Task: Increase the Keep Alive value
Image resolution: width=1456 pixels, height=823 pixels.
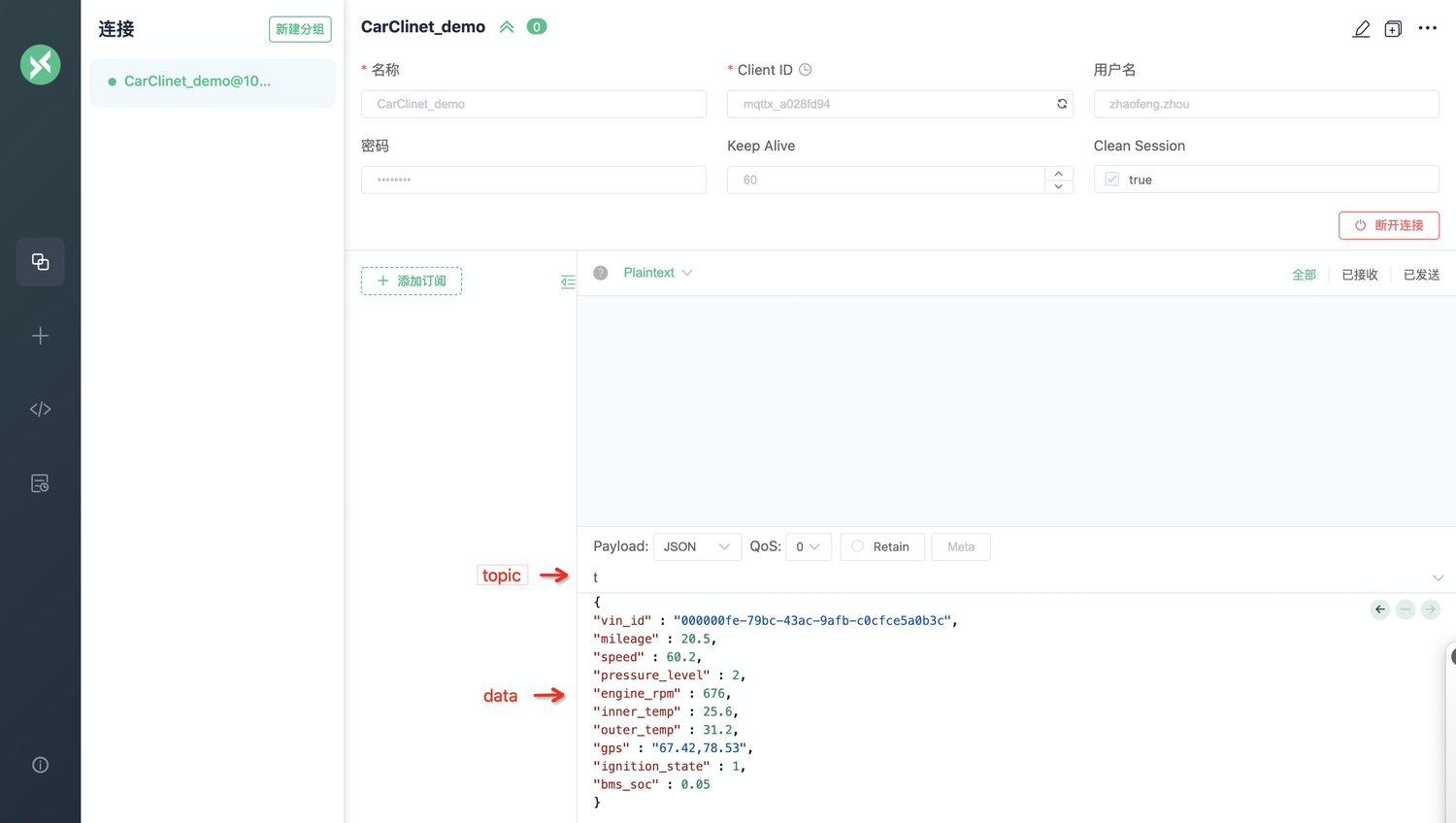Action: [x=1058, y=174]
